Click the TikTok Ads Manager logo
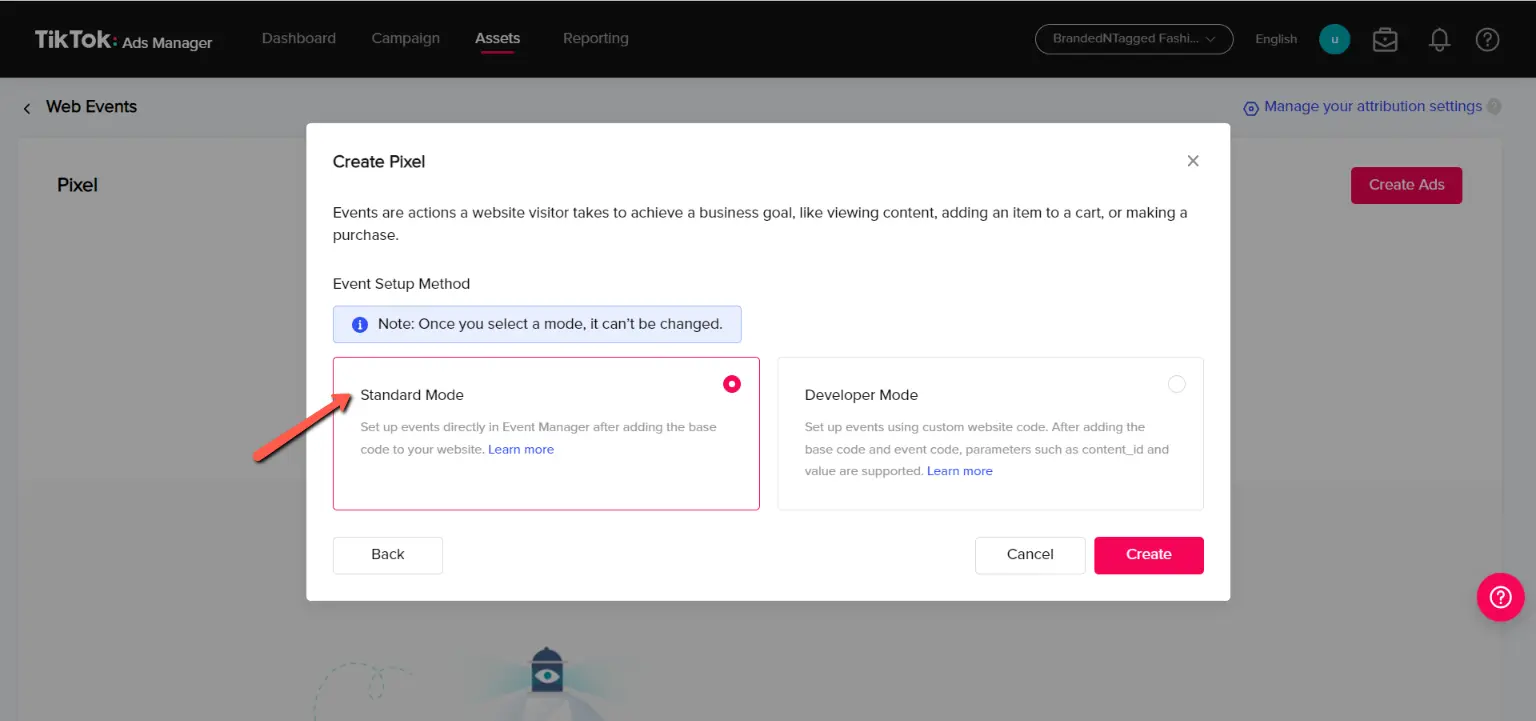 pyautogui.click(x=123, y=40)
